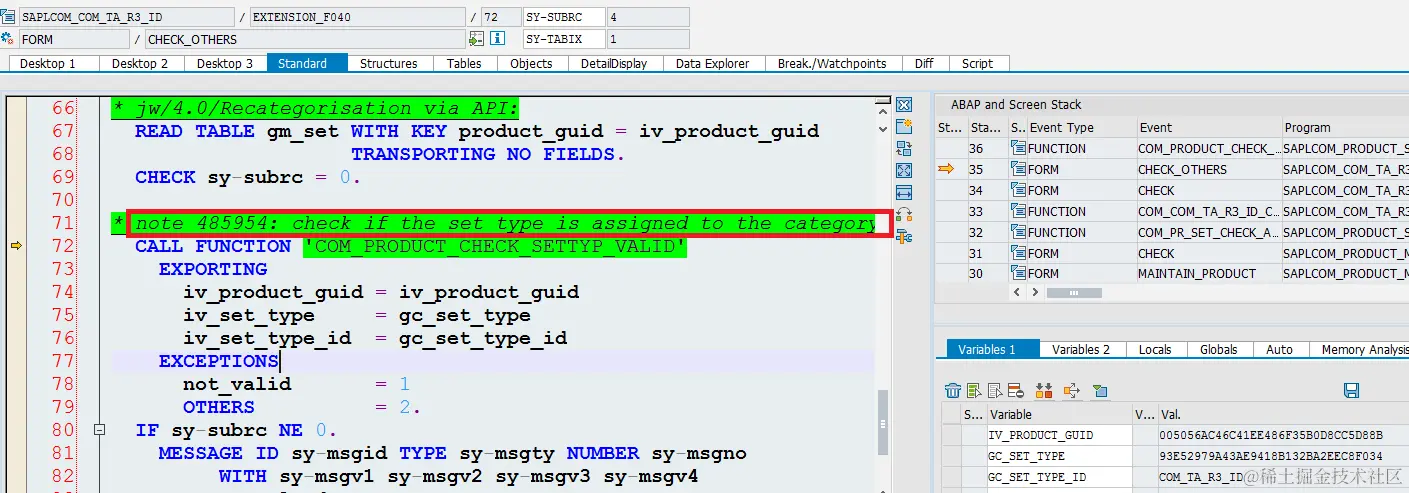Click the code editor's scroll-down arrow

click(882, 127)
